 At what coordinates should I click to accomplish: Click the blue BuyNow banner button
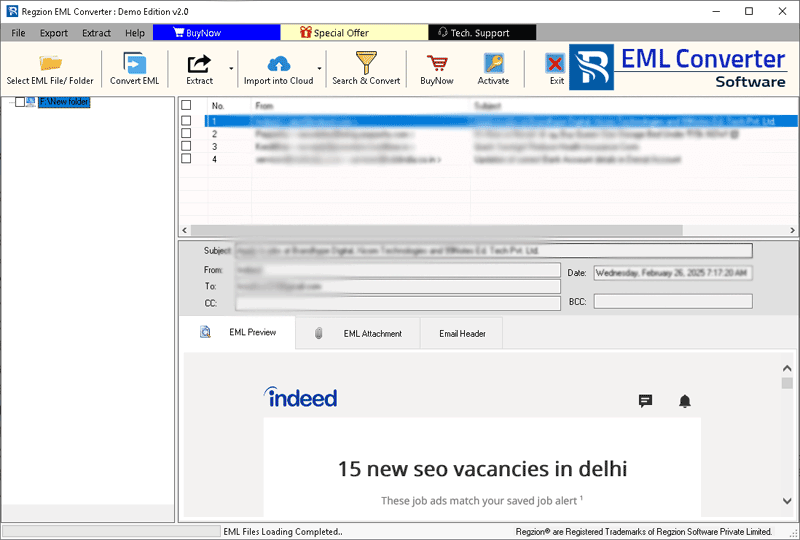[216, 33]
